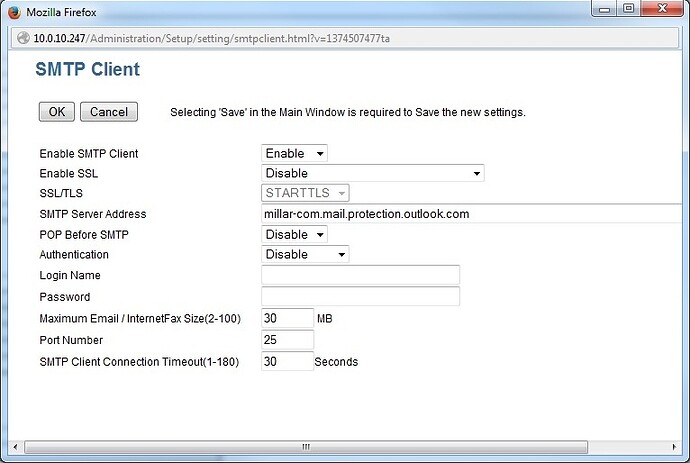
Task: Click the scrollbar left arrow
Action: click(x=15, y=447)
